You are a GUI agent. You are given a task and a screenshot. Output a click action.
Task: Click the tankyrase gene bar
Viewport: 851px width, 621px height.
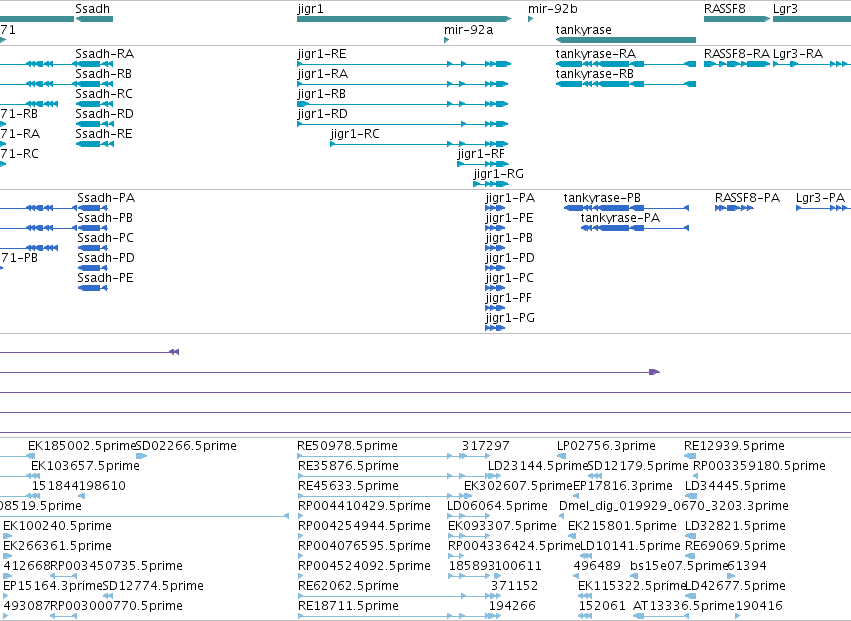tap(626, 40)
